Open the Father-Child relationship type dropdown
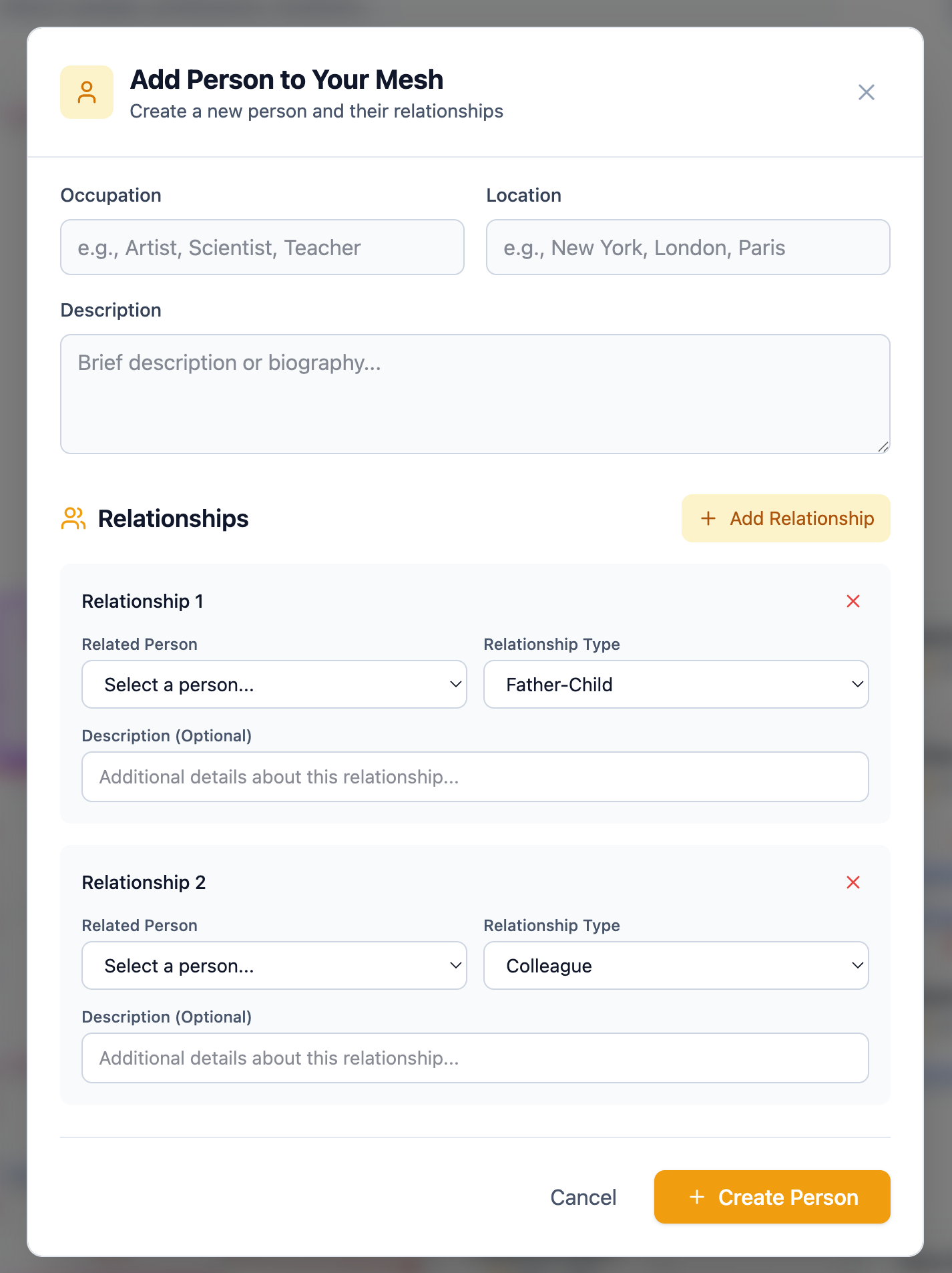Viewport: 952px width, 1273px height. click(676, 685)
